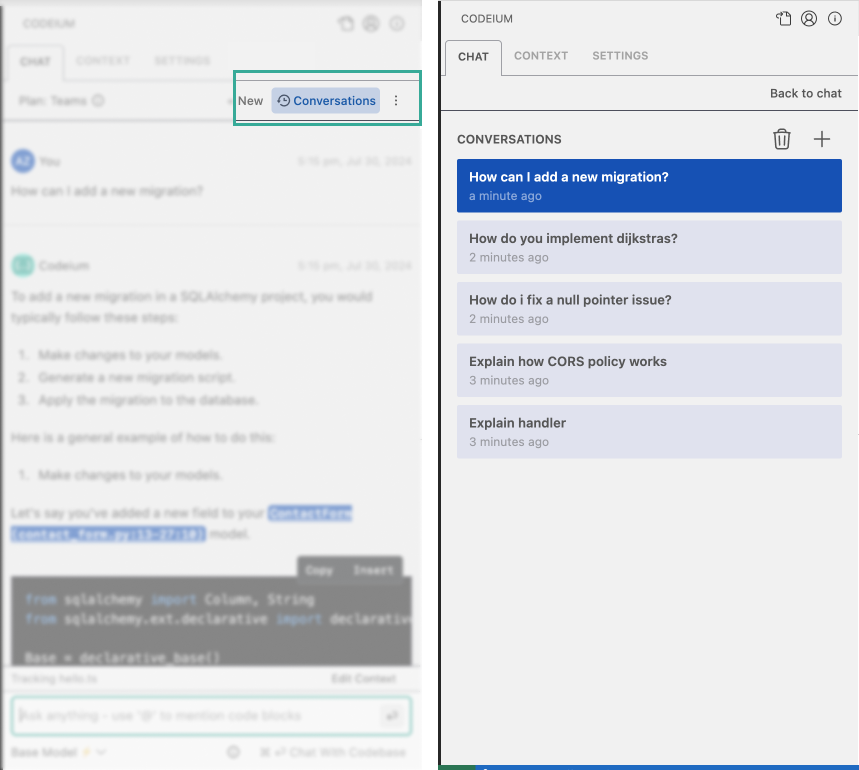Viewport: 859px width, 770px height.
Task: Click the info icon next to Plan: Teams
Action: pos(98,101)
